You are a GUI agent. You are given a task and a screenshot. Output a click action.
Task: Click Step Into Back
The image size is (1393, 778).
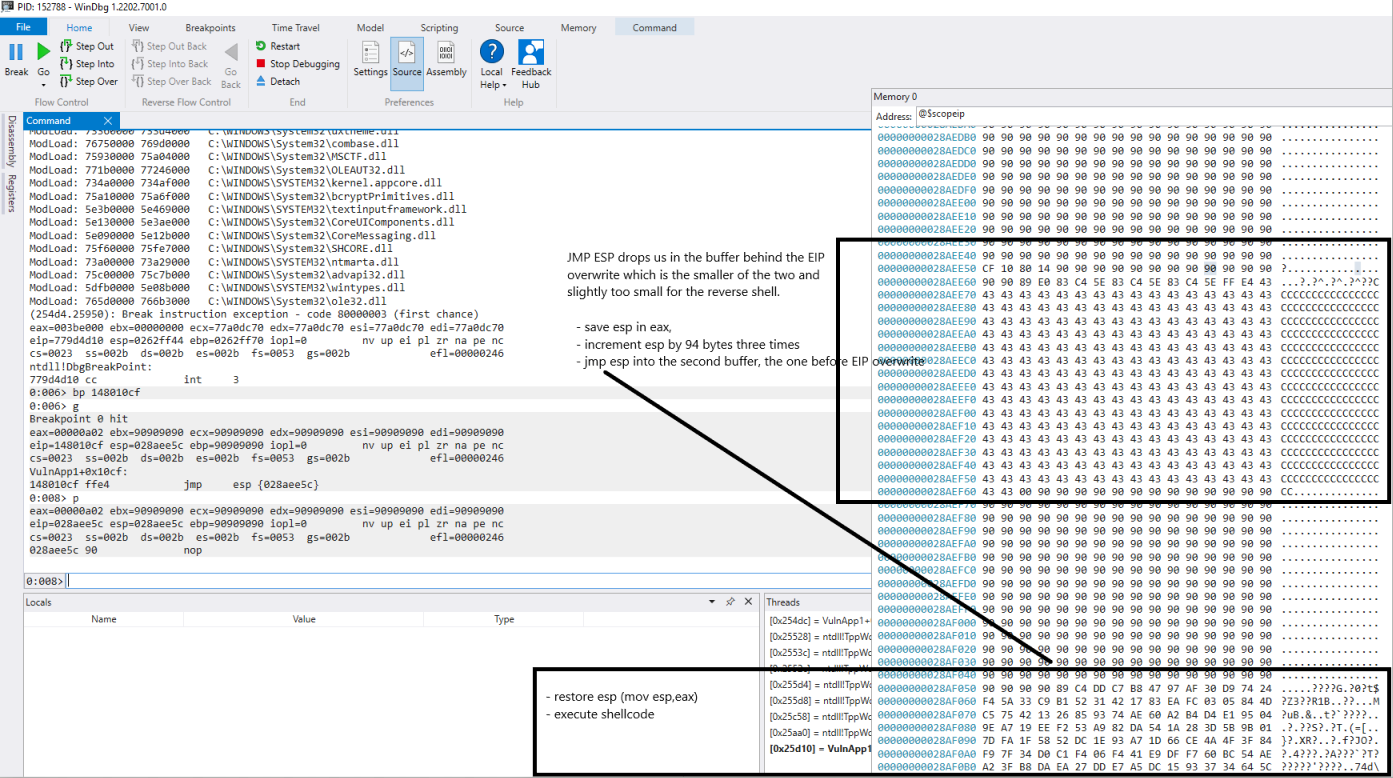pos(168,64)
